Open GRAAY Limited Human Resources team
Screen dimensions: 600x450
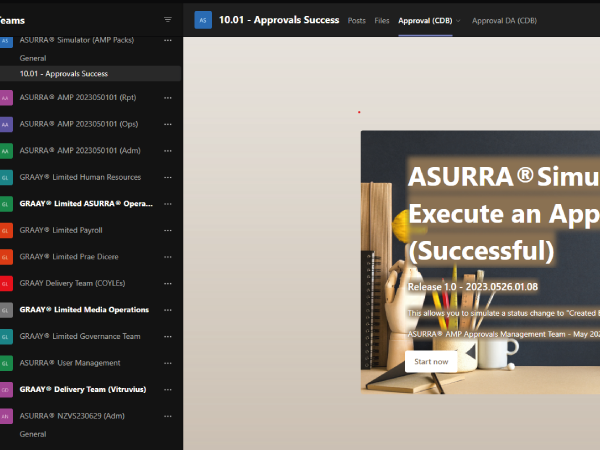(80, 177)
